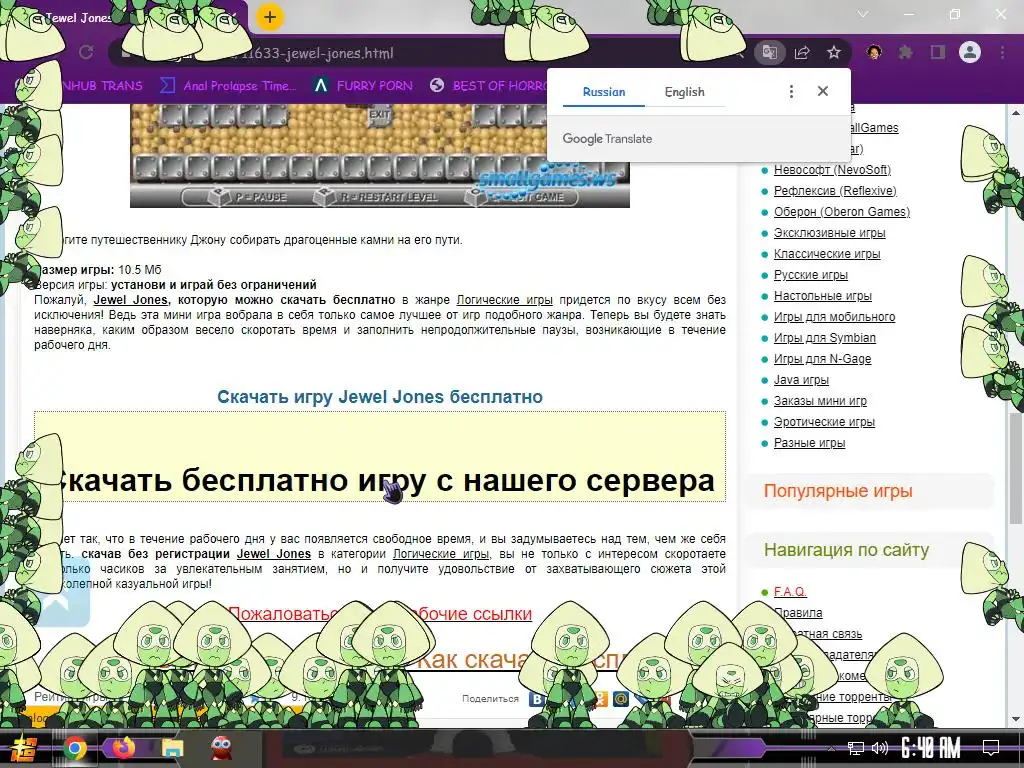1024x768 pixels.
Task: Open the 6:40 AM taskbar clock
Action: (x=930, y=748)
